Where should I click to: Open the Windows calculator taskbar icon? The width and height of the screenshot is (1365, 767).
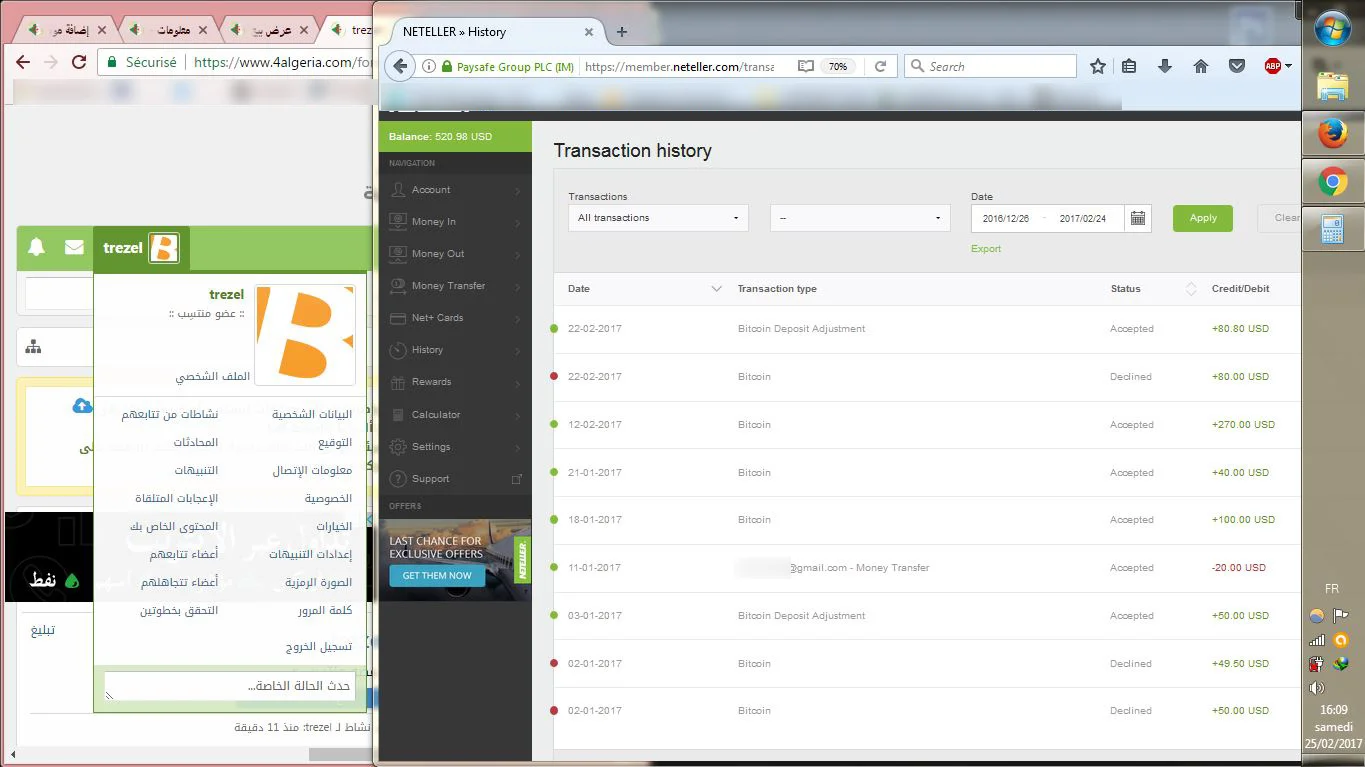click(1332, 230)
